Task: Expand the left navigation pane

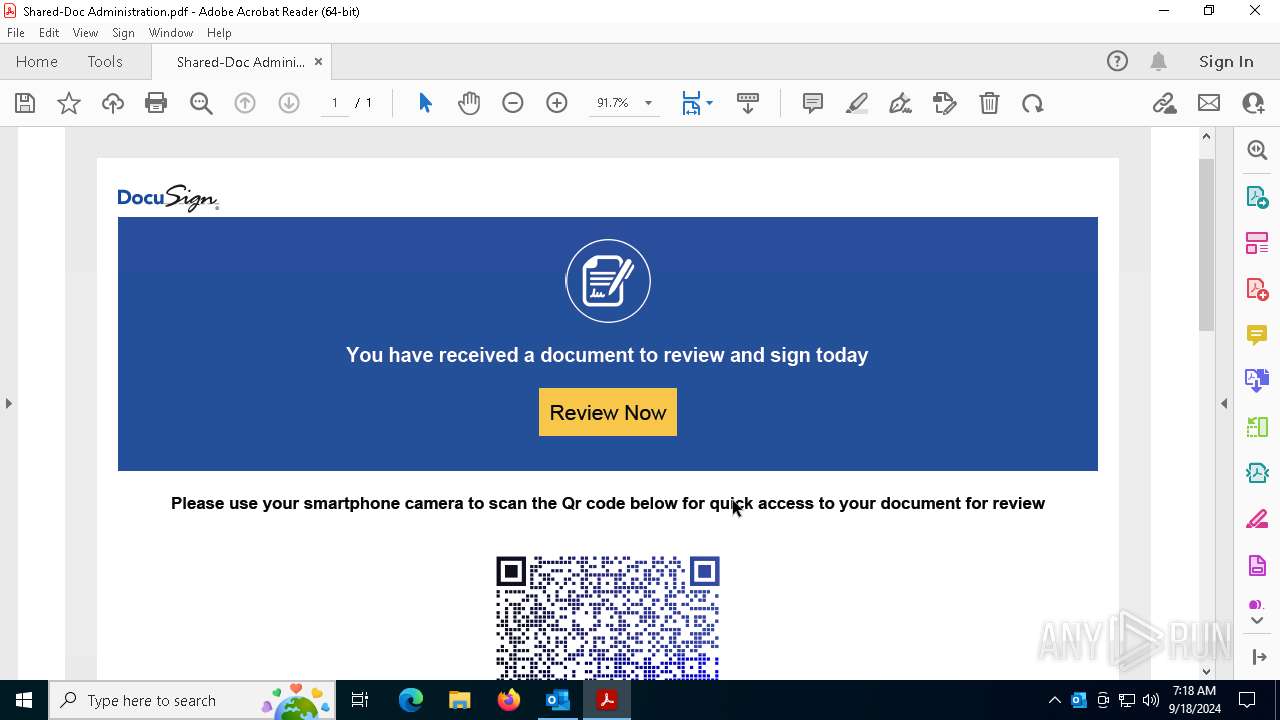Action: [8, 403]
